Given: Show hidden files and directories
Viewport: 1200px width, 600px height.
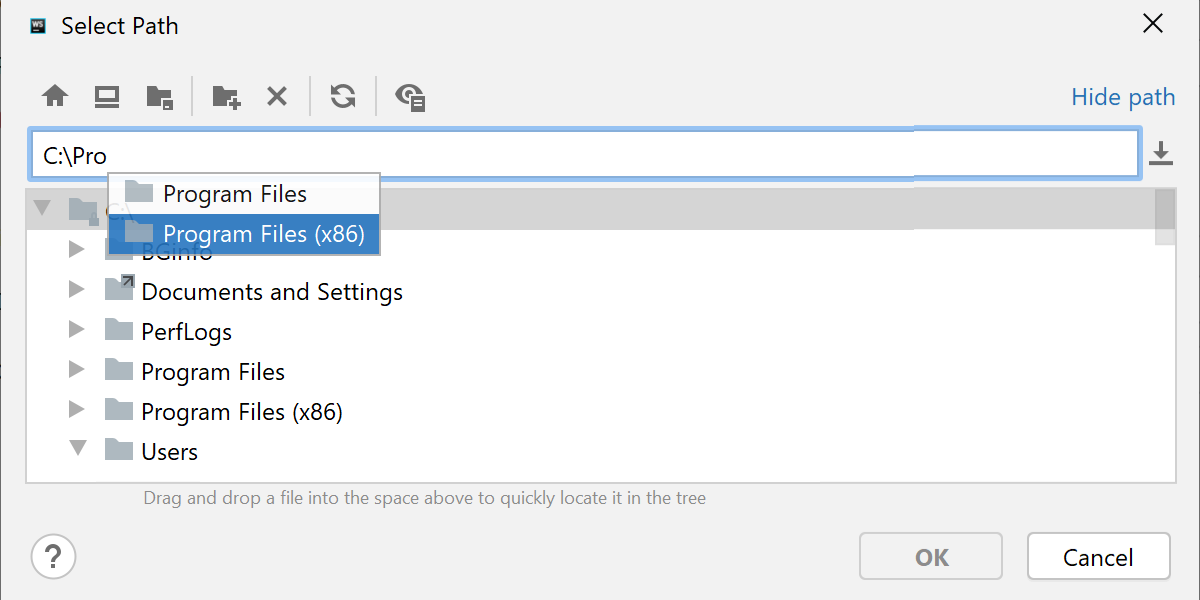Looking at the screenshot, I should [410, 96].
